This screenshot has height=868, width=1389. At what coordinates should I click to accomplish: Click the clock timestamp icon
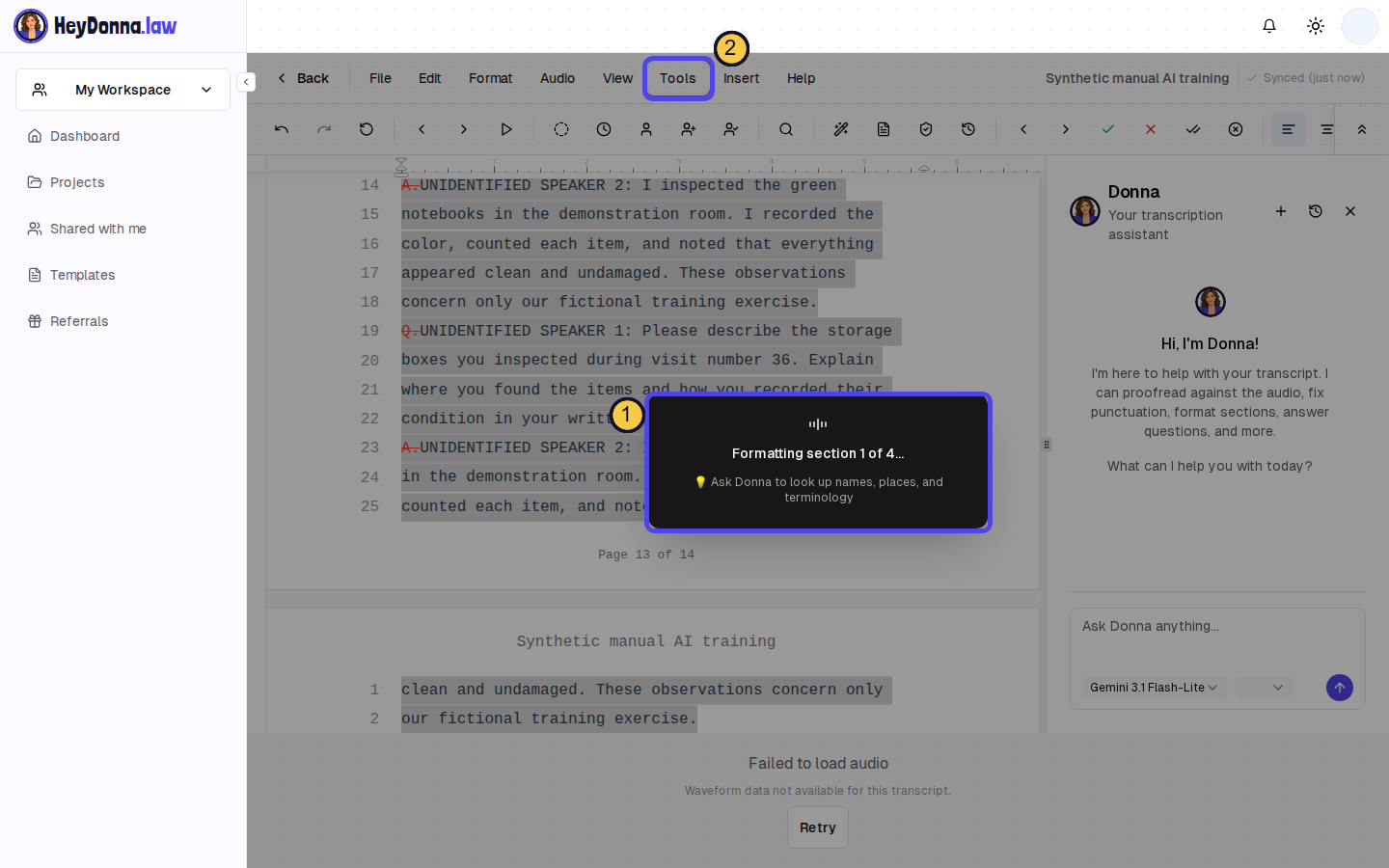tap(604, 129)
